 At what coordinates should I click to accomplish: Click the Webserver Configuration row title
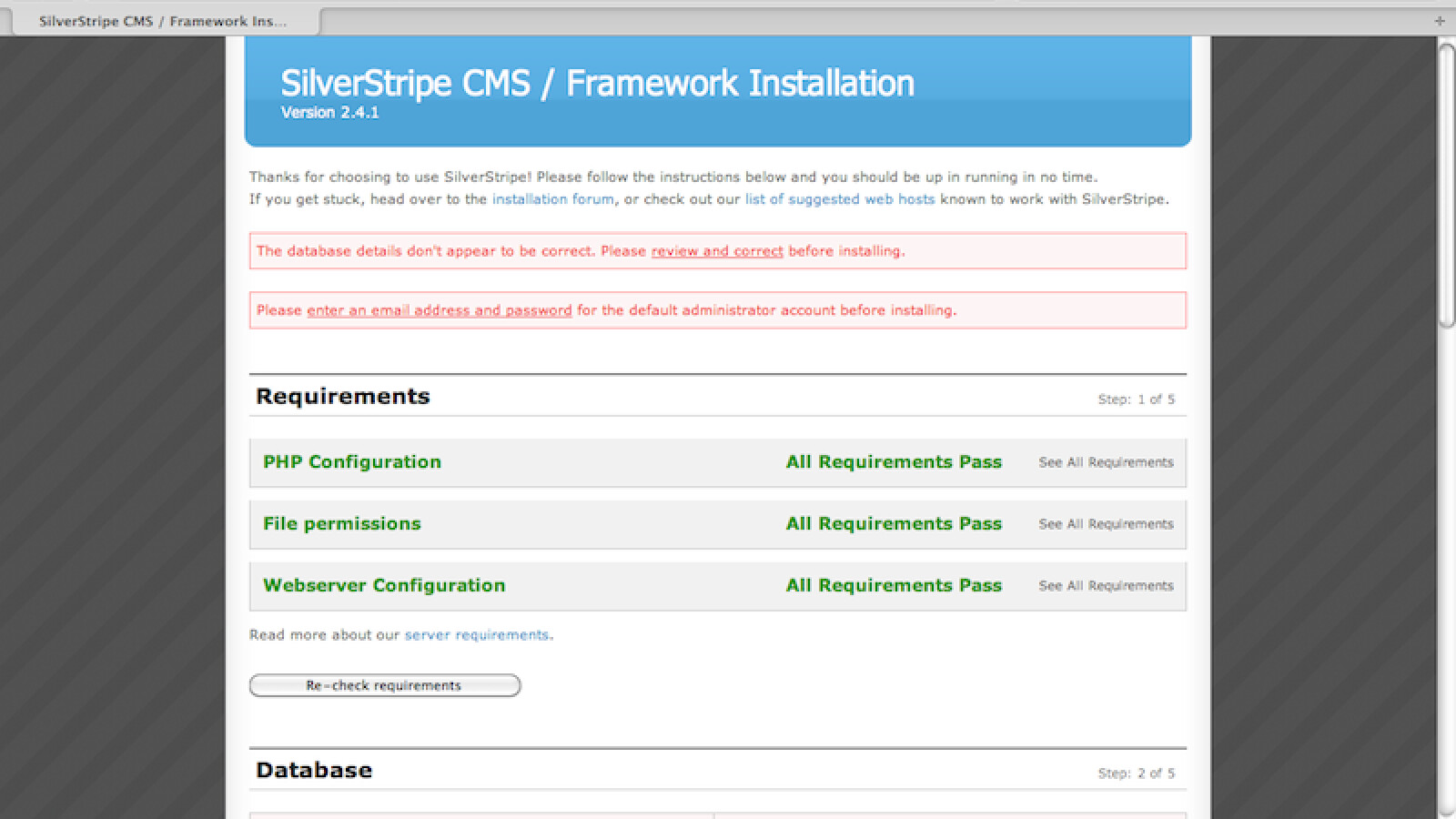[383, 586]
